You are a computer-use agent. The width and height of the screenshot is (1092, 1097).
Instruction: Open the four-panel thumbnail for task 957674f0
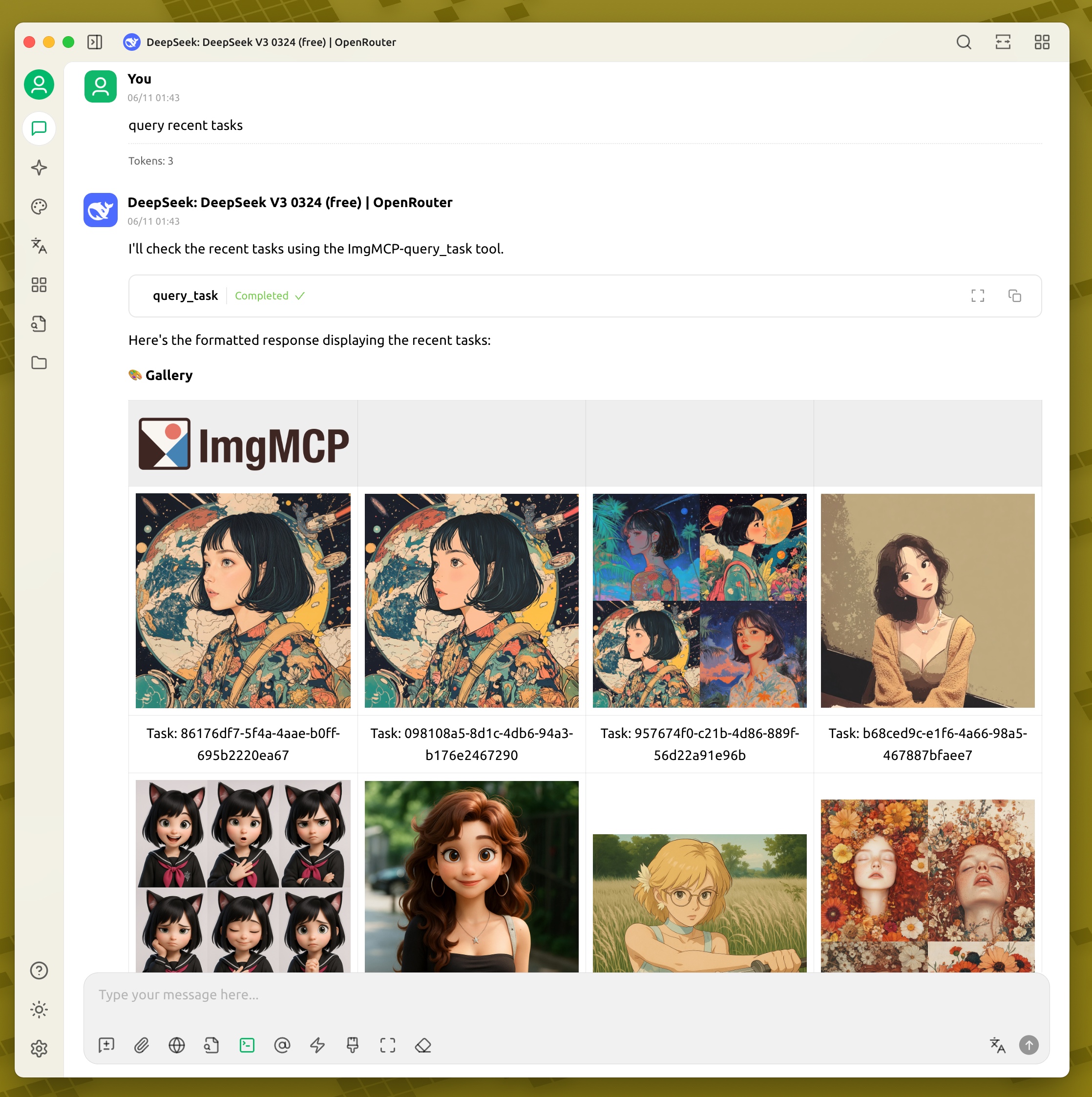click(700, 601)
